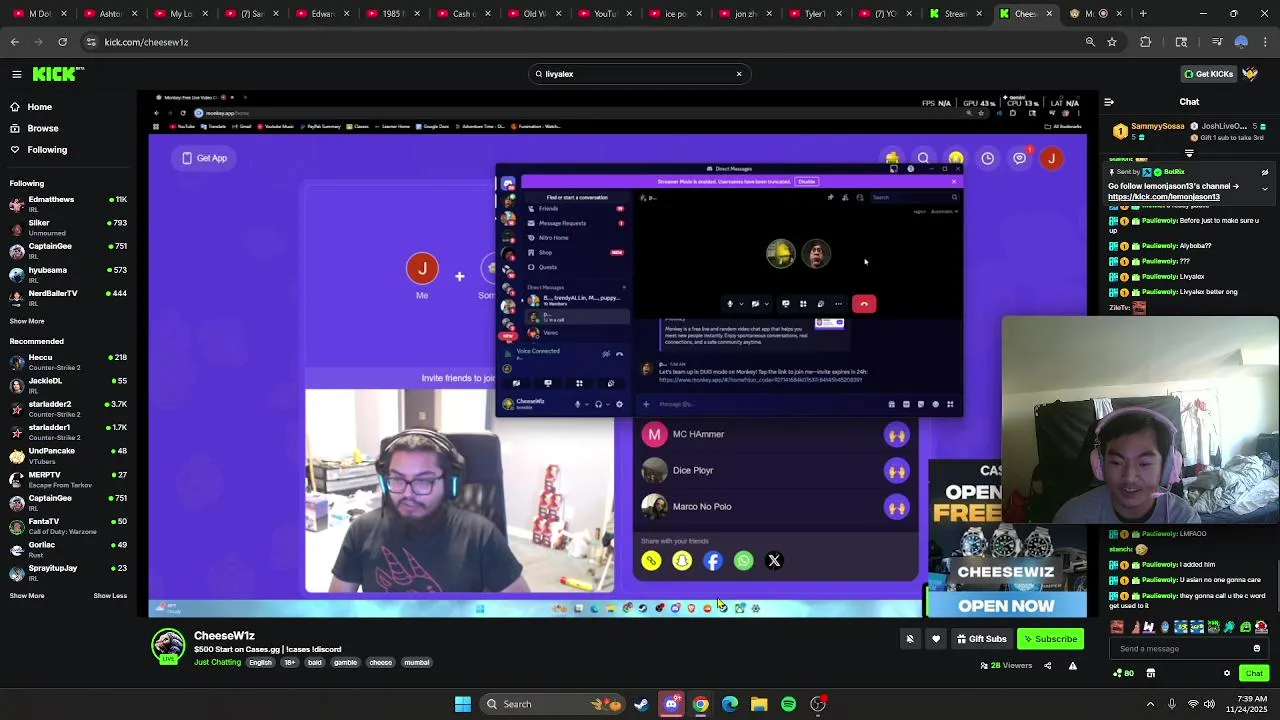Toggle the stream notification bell
1280x720 pixels.
pos(910,639)
